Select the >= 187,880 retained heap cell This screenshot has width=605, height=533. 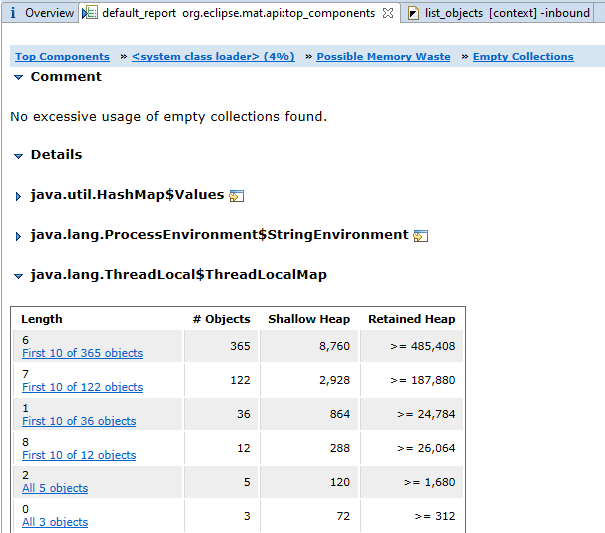tap(412, 380)
